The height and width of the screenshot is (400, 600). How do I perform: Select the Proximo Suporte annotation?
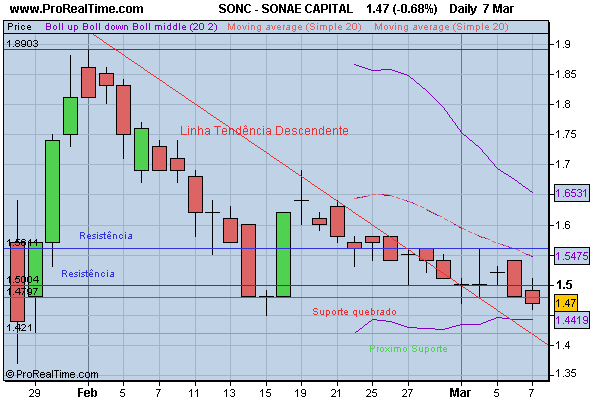pos(408,349)
